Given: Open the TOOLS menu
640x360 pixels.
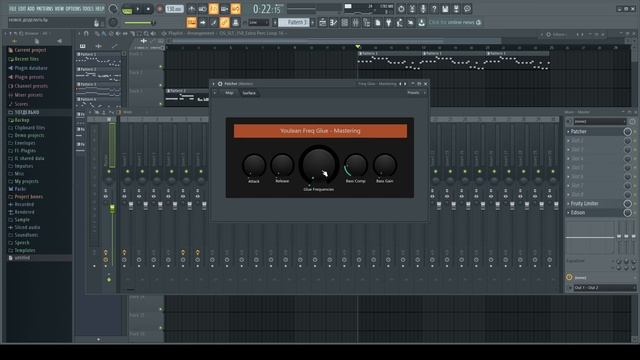Looking at the screenshot, I should (88, 8).
